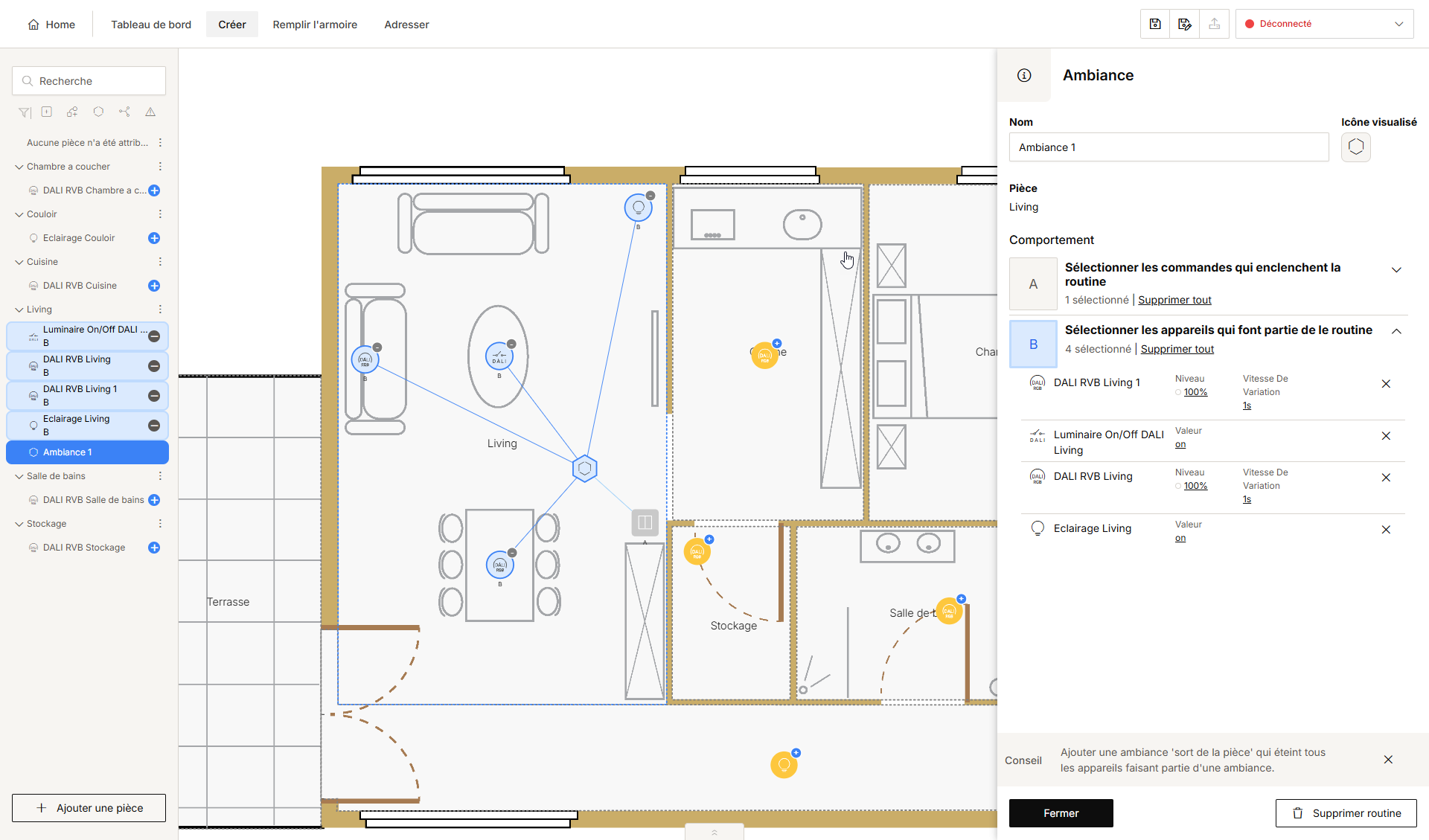Click the save project icon in top toolbar
Image resolution: width=1429 pixels, height=840 pixels.
pos(1155,24)
